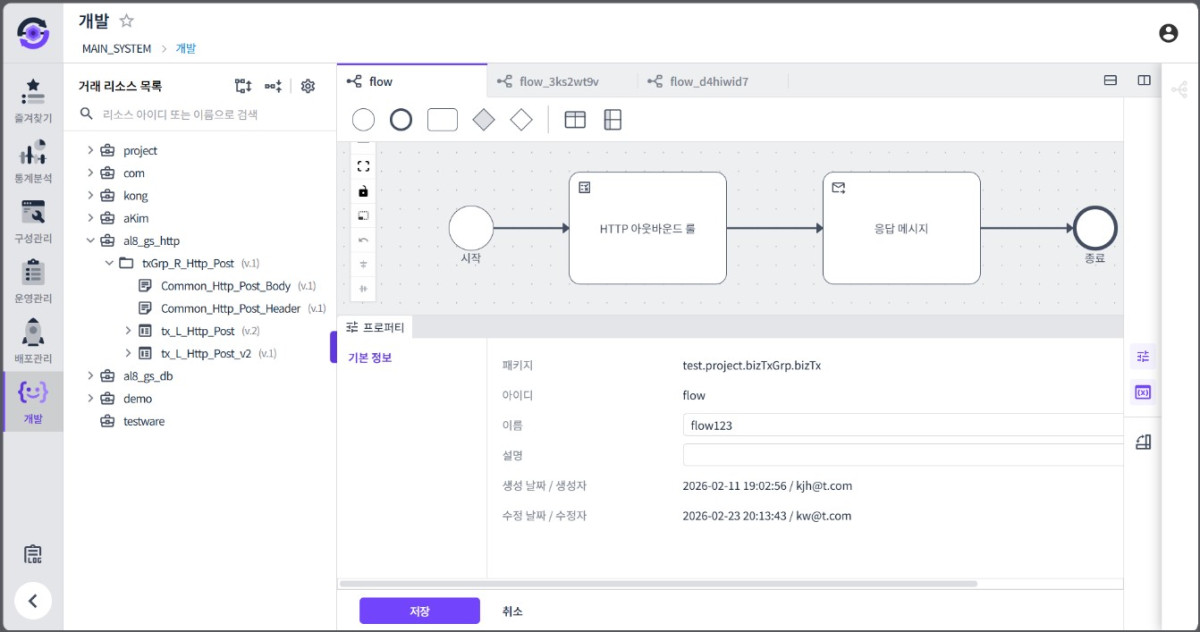Expand tx_L_Http_Post_v2 tree item
This screenshot has height=632, width=1200.
(x=127, y=353)
